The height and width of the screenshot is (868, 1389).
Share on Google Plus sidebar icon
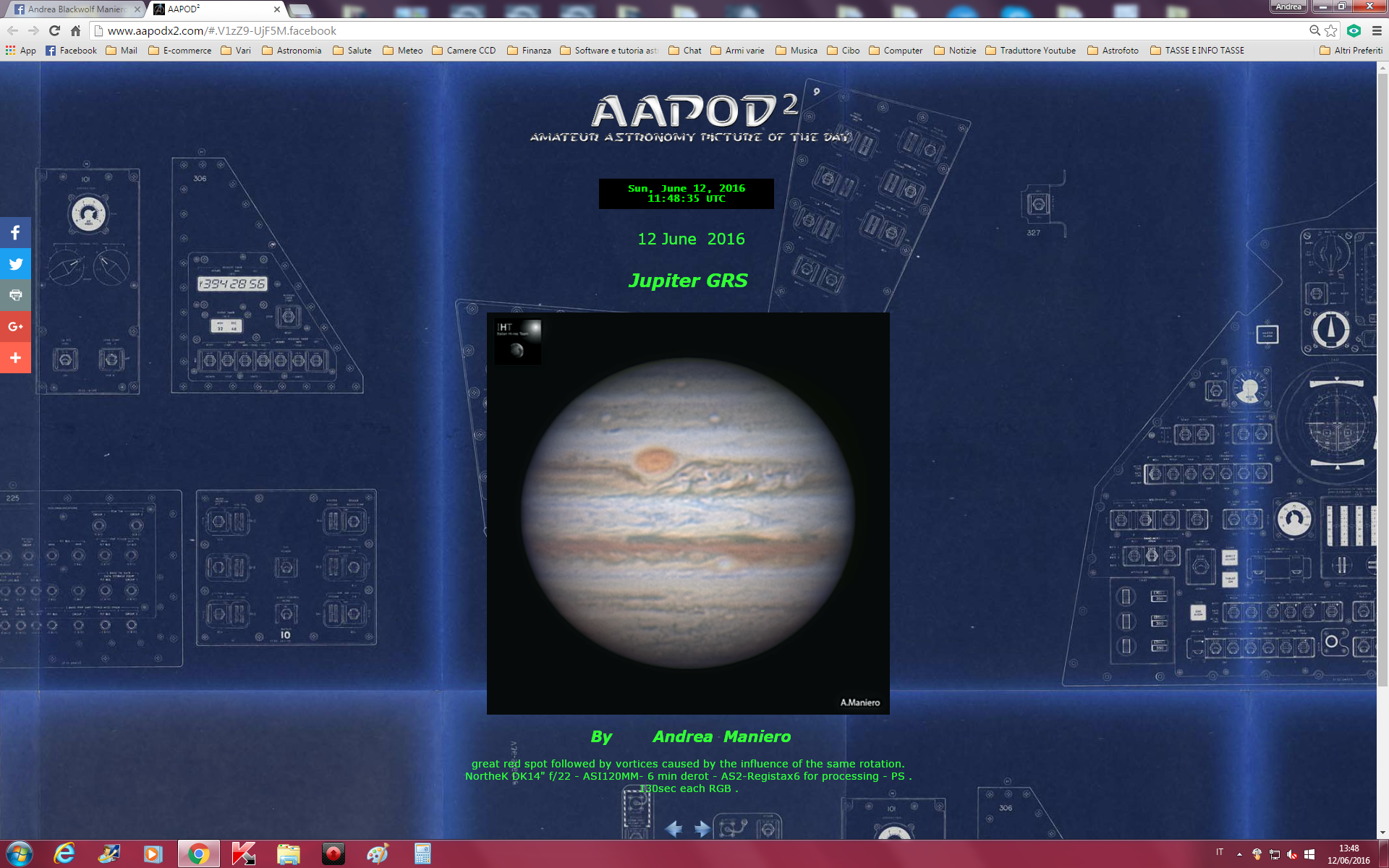point(15,326)
